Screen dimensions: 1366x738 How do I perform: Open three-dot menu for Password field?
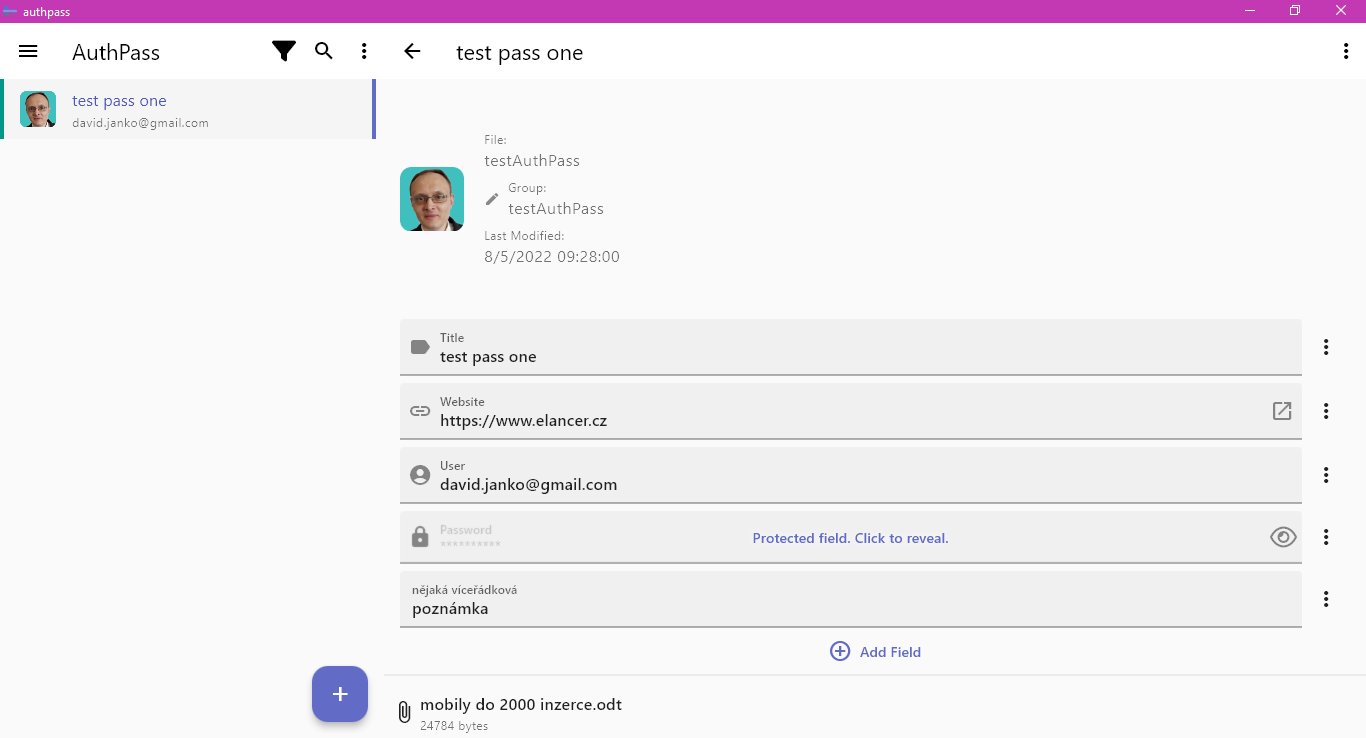click(1326, 537)
